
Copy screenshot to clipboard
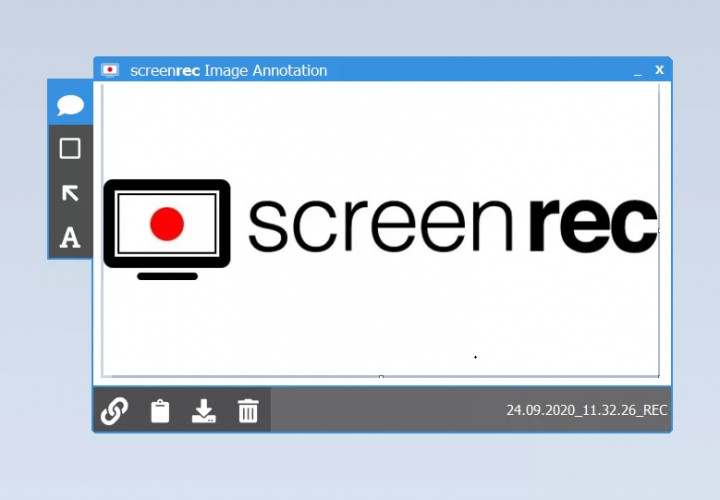(160, 411)
